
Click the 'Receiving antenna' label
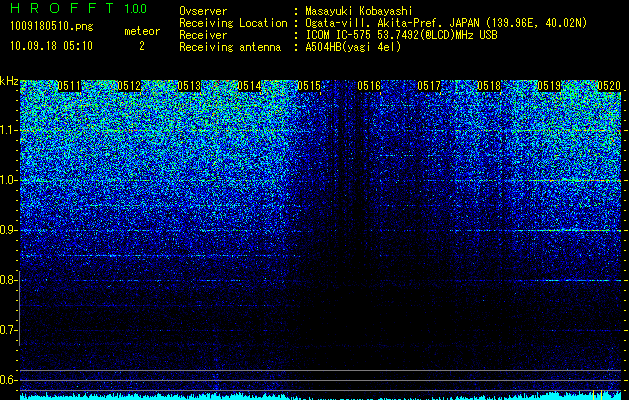230,47
